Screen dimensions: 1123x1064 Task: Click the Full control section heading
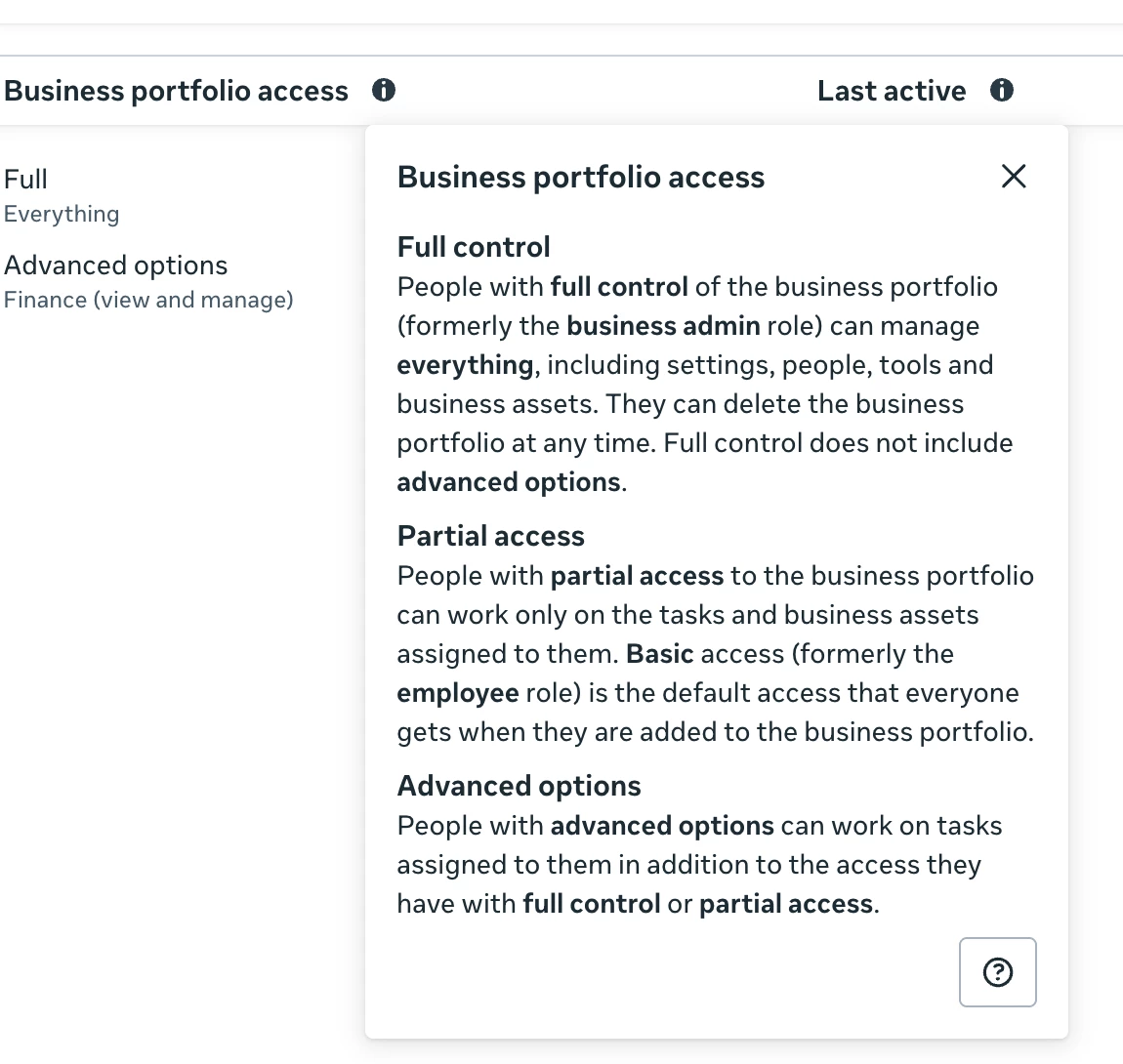pyautogui.click(x=474, y=247)
